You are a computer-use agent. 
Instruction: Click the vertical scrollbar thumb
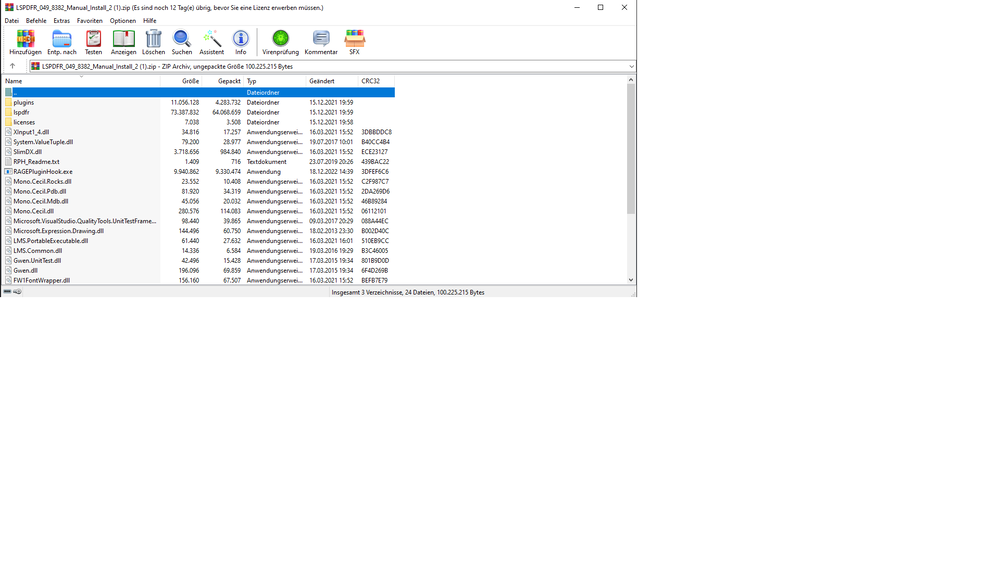click(x=631, y=149)
